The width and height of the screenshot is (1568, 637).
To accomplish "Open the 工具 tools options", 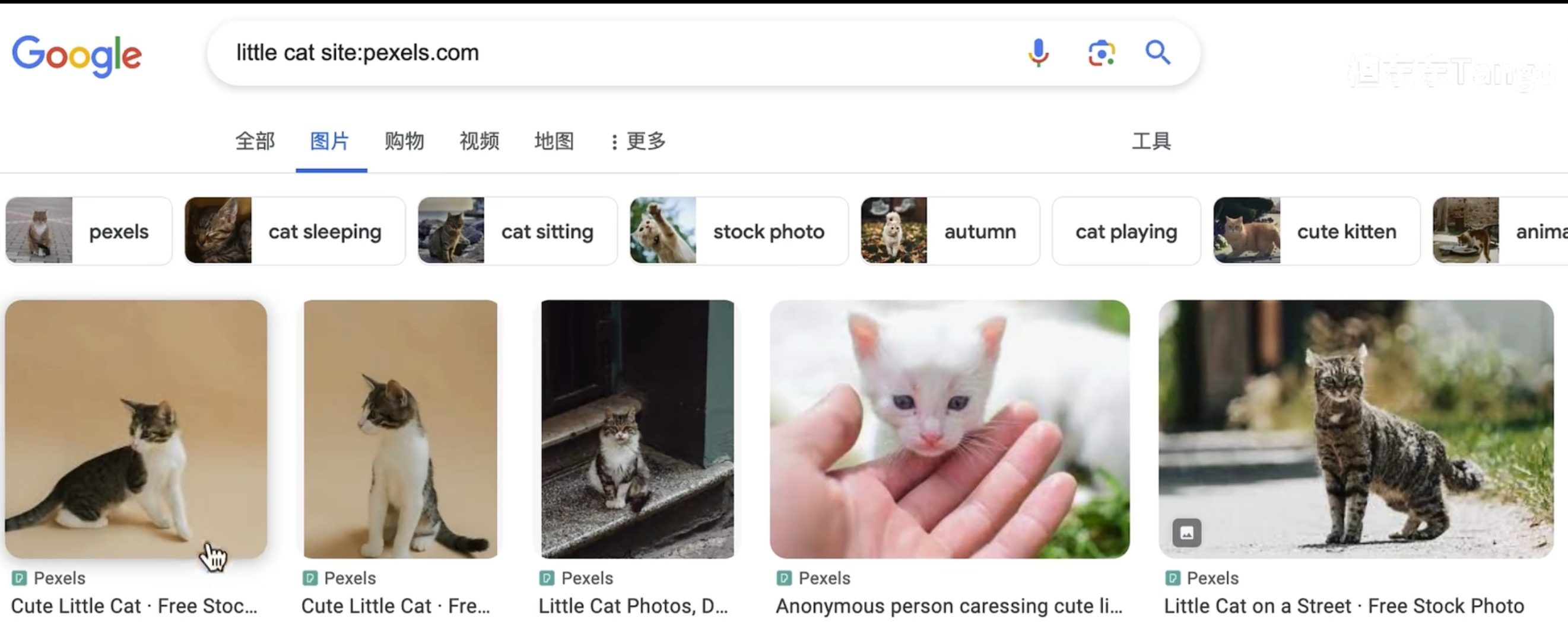I will pos(1151,141).
